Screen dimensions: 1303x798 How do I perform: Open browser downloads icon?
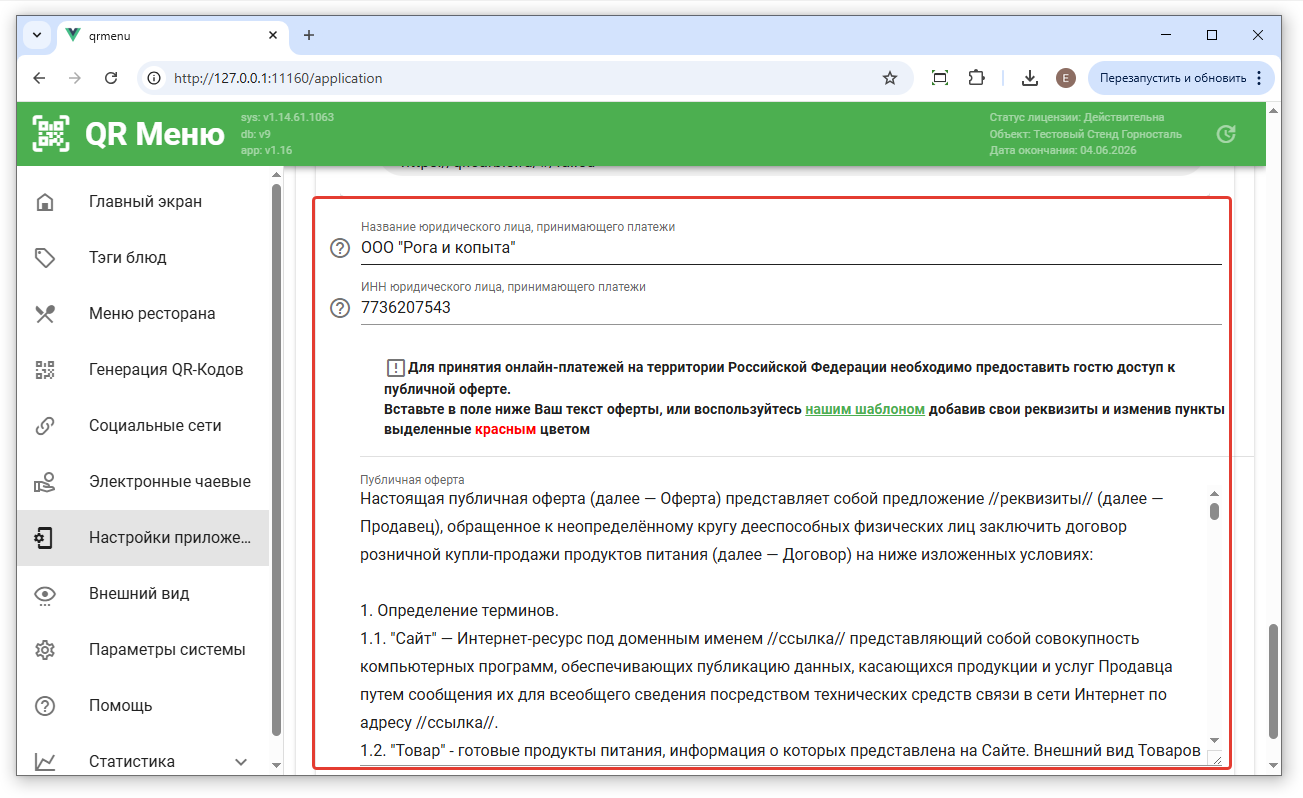click(x=1029, y=78)
